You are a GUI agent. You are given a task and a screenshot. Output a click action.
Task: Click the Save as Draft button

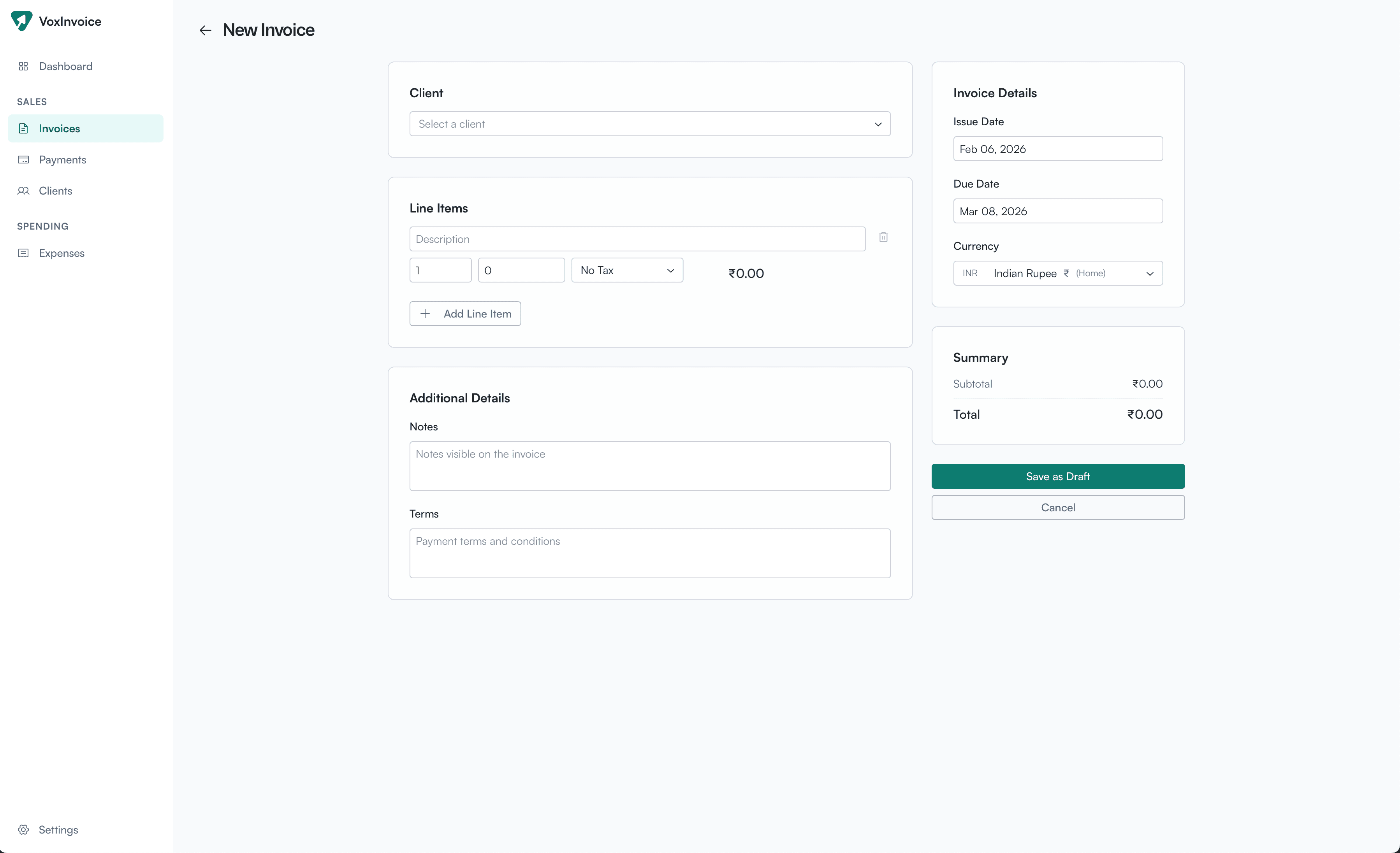point(1057,476)
